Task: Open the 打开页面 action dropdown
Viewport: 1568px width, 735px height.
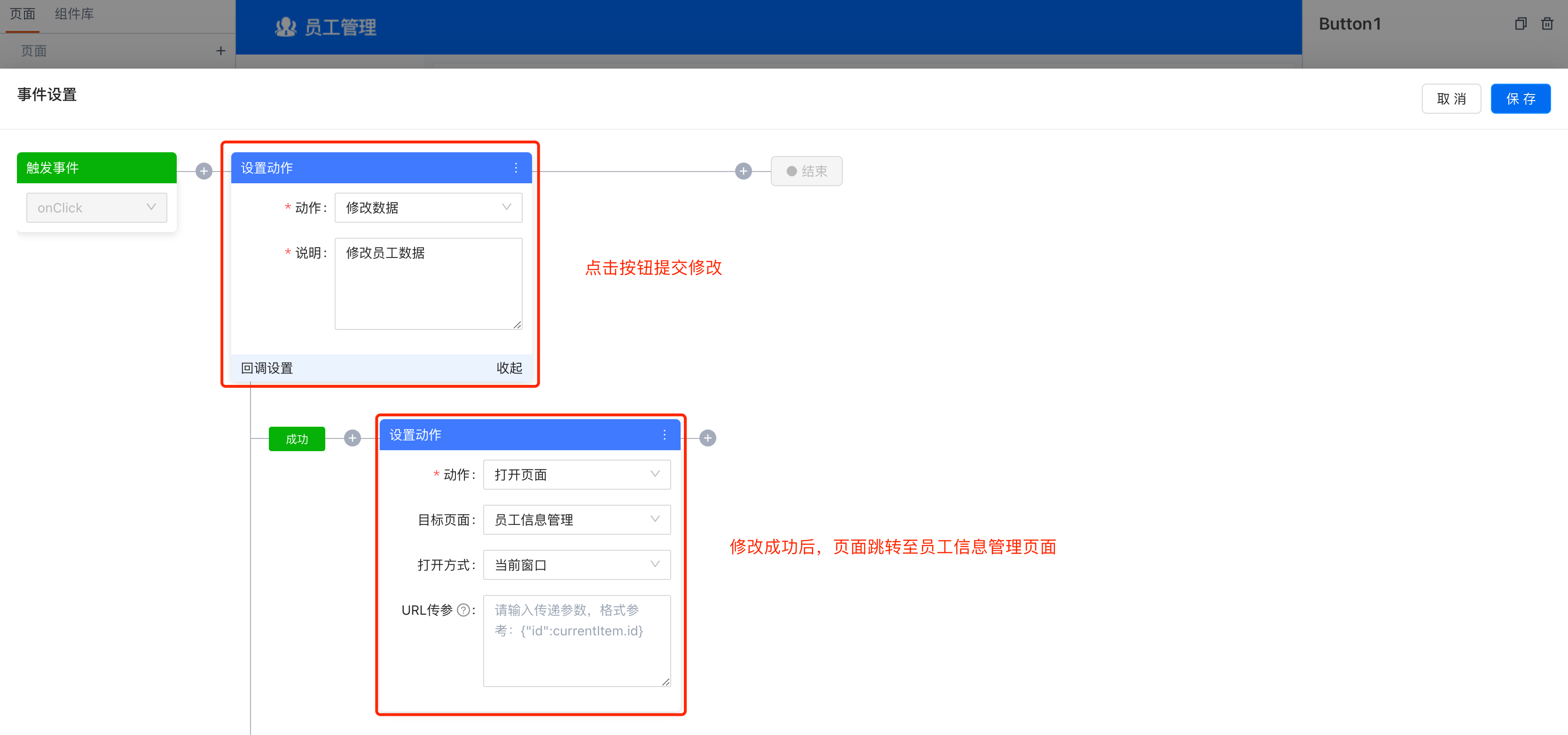Action: coord(577,475)
